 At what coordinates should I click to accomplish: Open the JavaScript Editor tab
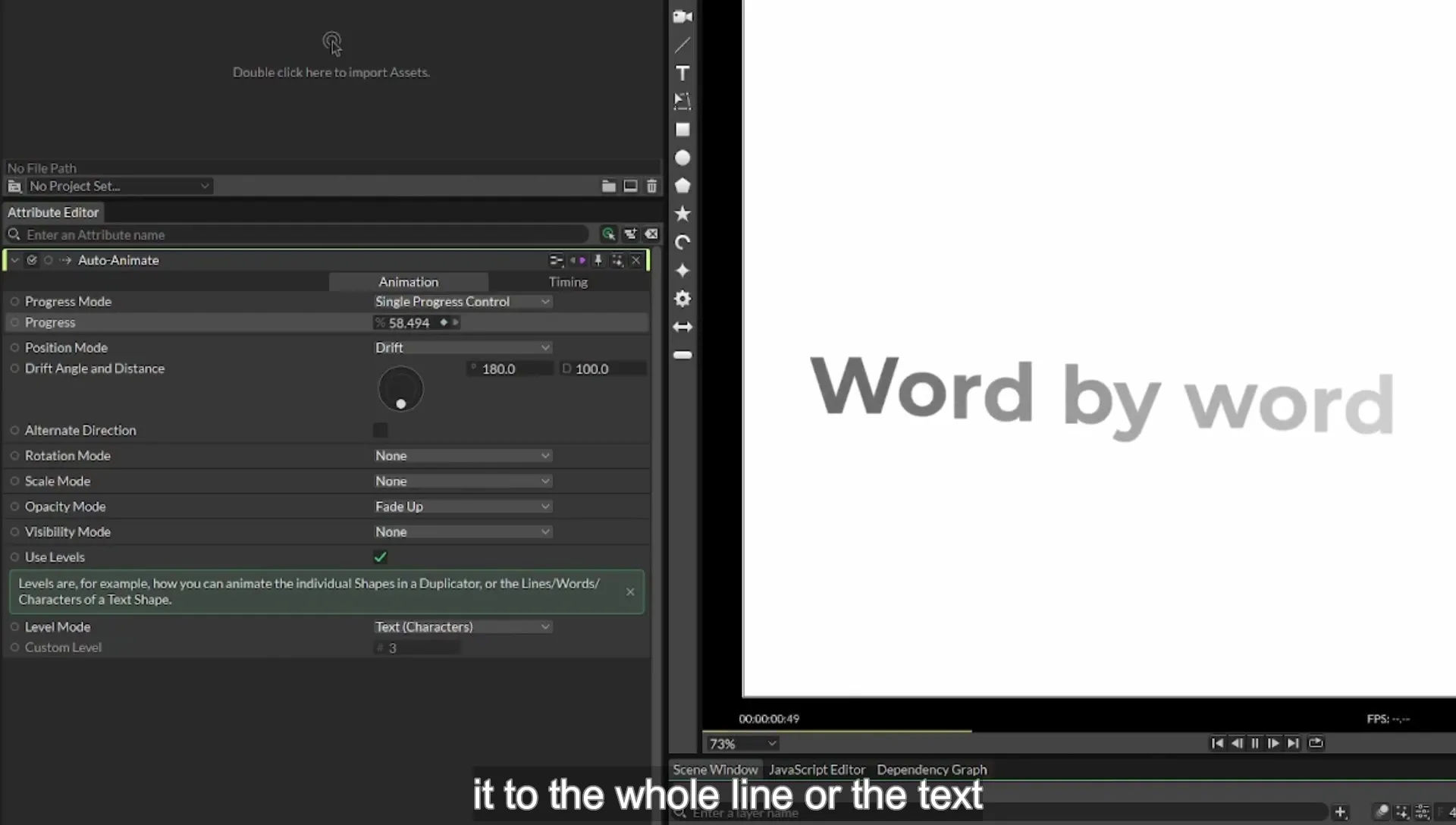817,770
